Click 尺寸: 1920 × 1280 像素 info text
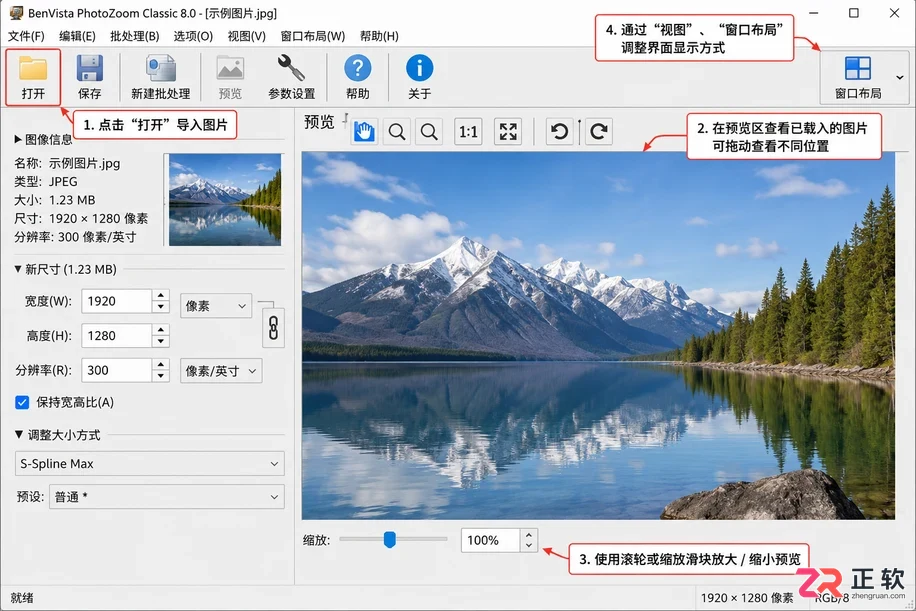 [x=81, y=218]
